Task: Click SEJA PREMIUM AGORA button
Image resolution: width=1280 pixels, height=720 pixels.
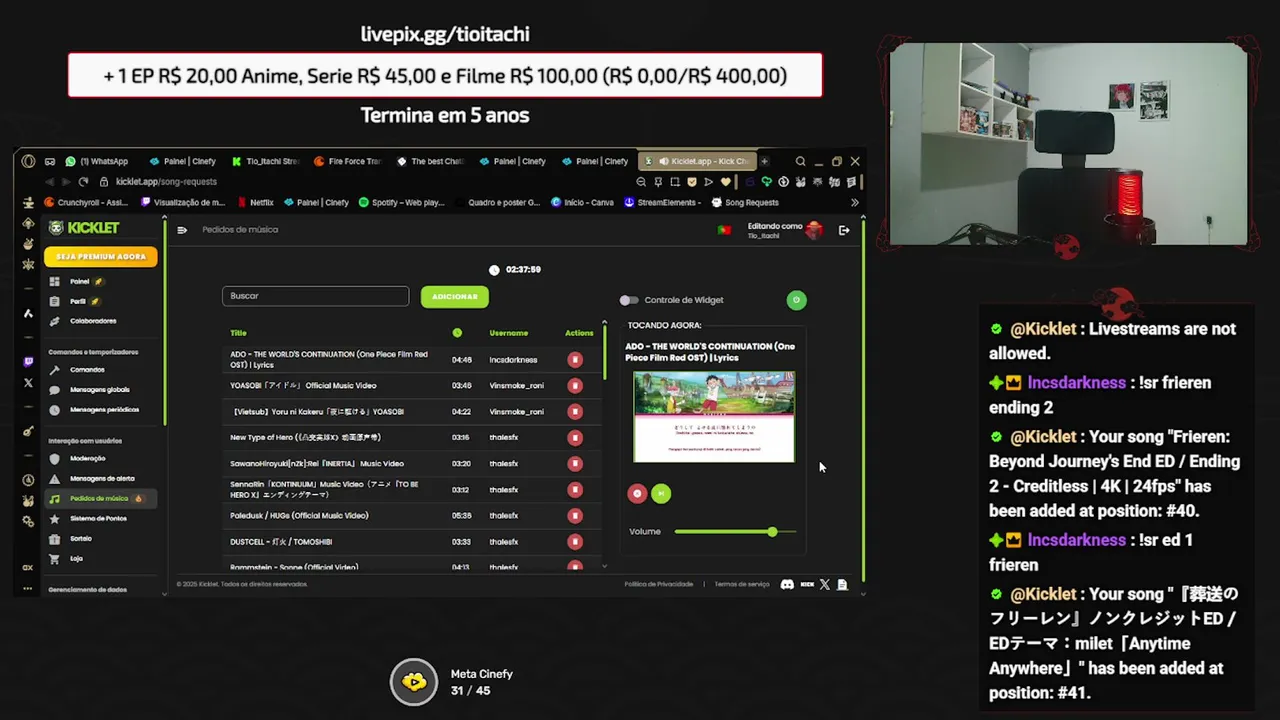Action: point(101,257)
